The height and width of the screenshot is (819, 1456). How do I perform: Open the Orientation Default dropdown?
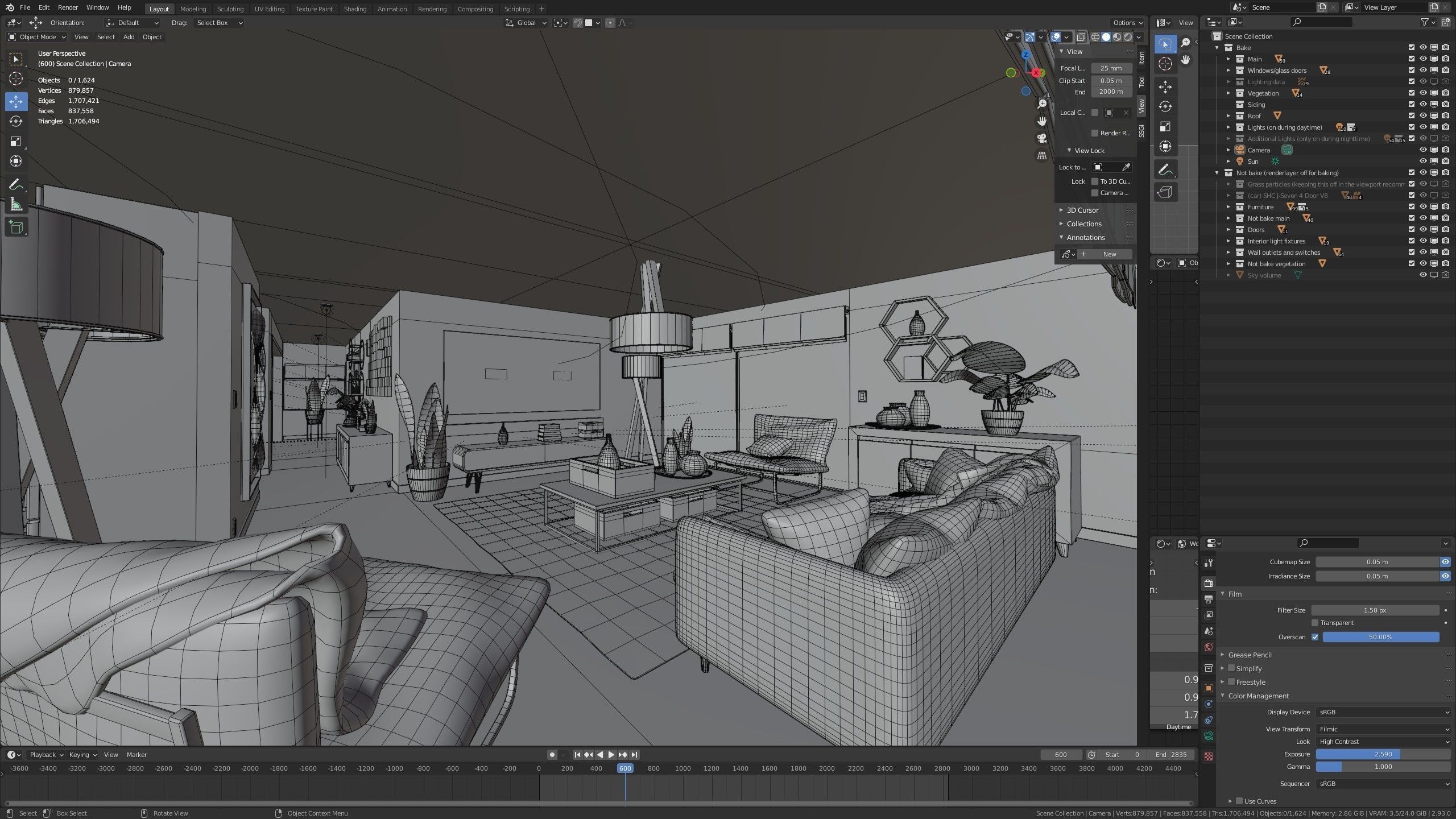coord(132,23)
